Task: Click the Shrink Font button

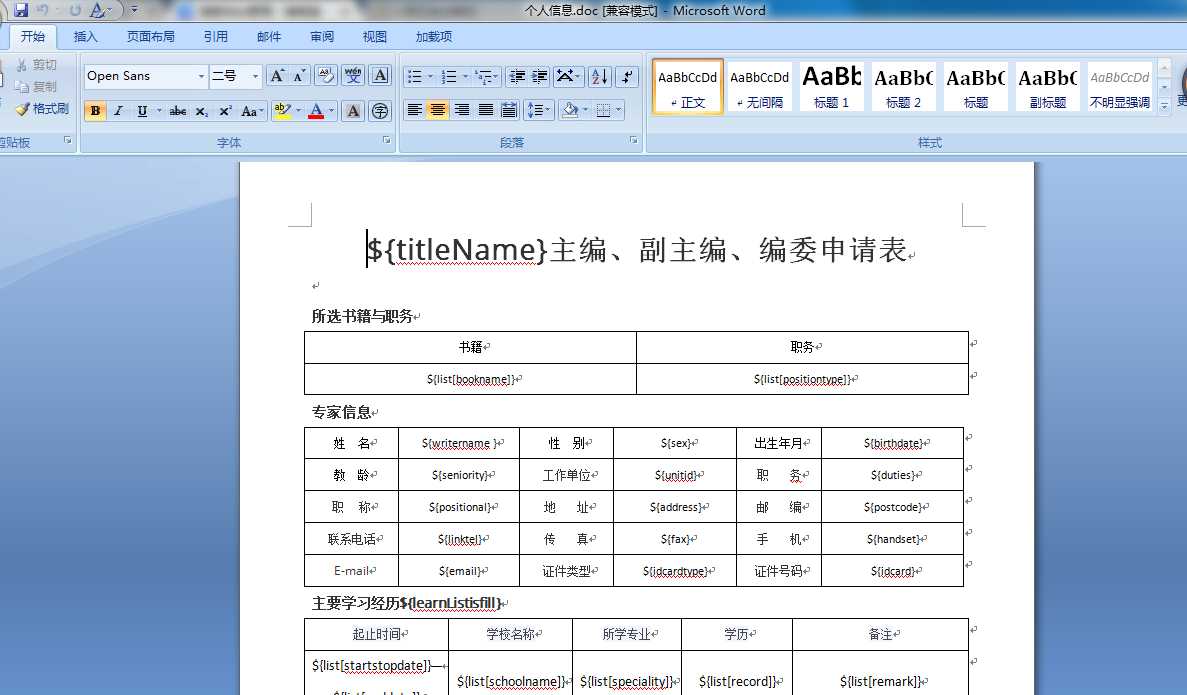Action: [x=299, y=76]
